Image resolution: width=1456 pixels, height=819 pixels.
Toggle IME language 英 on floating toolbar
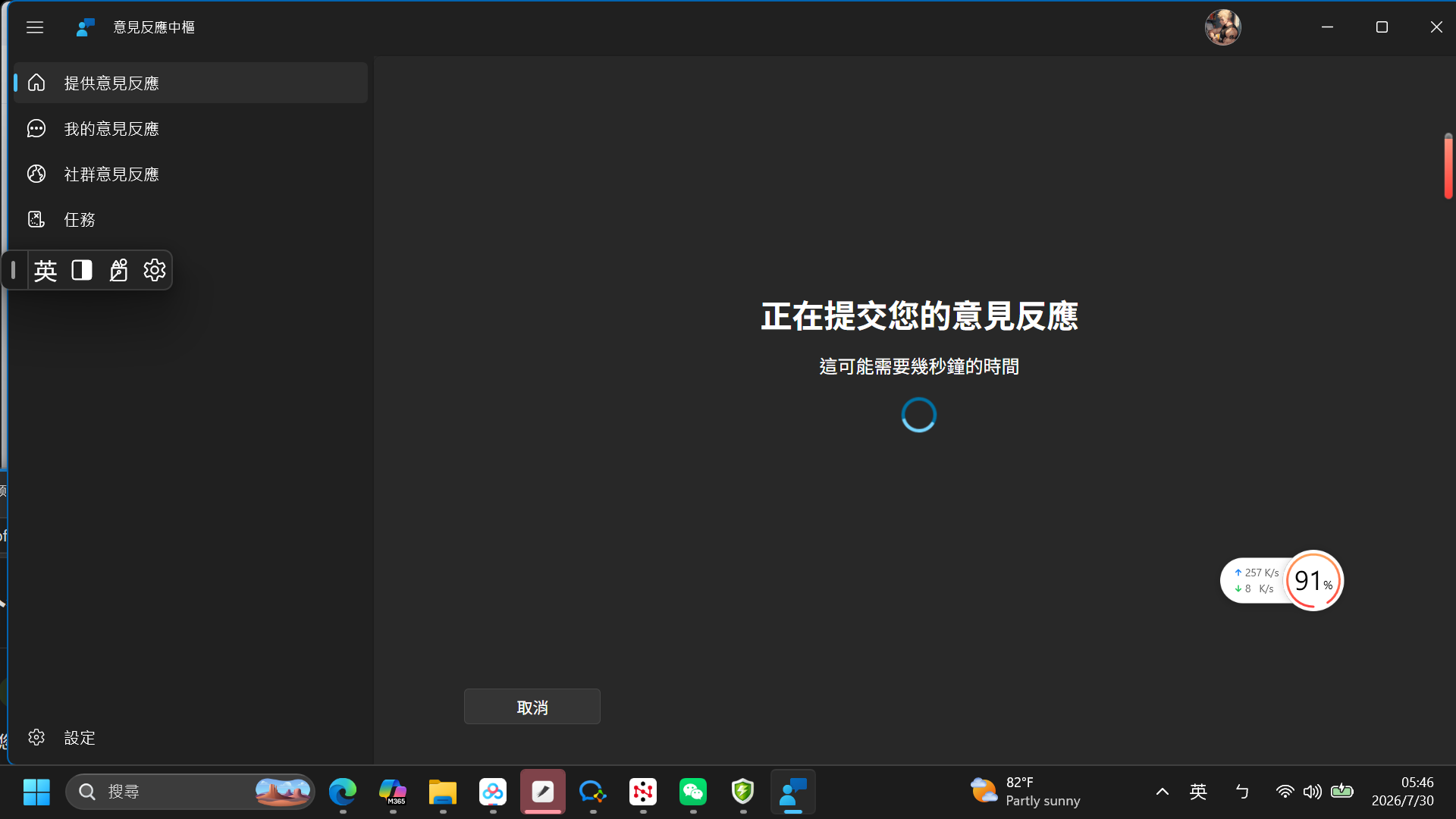click(45, 270)
